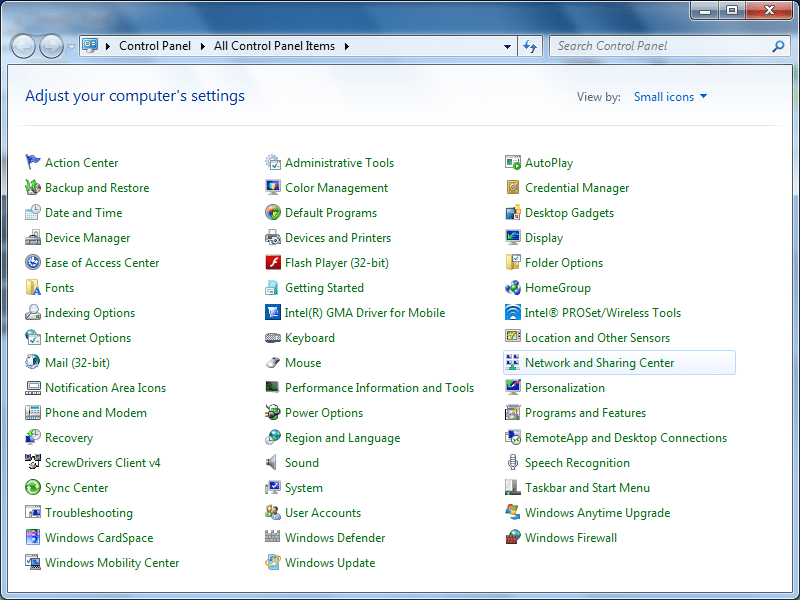Open the Date and Time clock icon
This screenshot has height=600, width=800.
point(33,212)
